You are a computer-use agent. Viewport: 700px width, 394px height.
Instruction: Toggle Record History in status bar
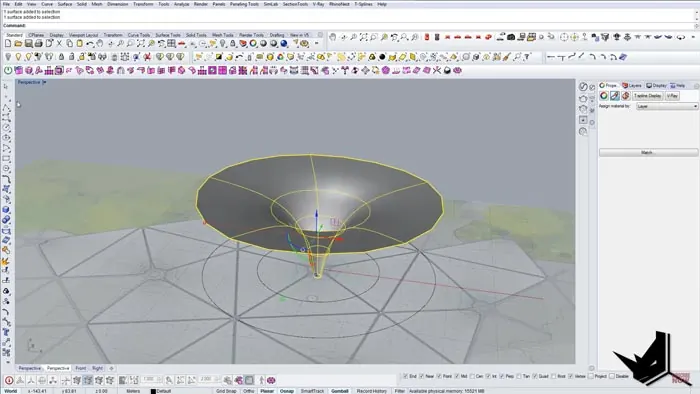coord(371,391)
